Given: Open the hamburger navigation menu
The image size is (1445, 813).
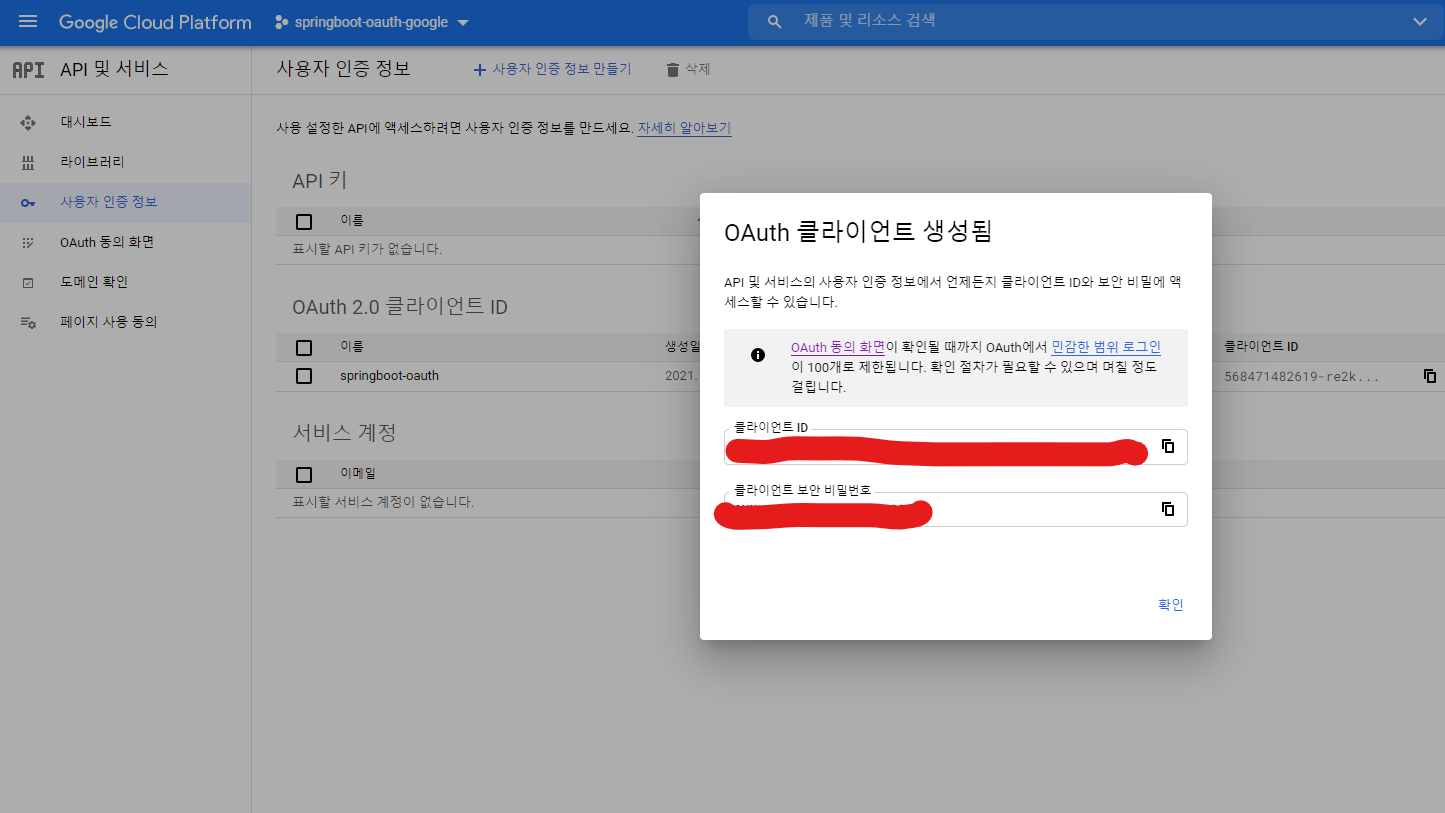Looking at the screenshot, I should coord(28,21).
